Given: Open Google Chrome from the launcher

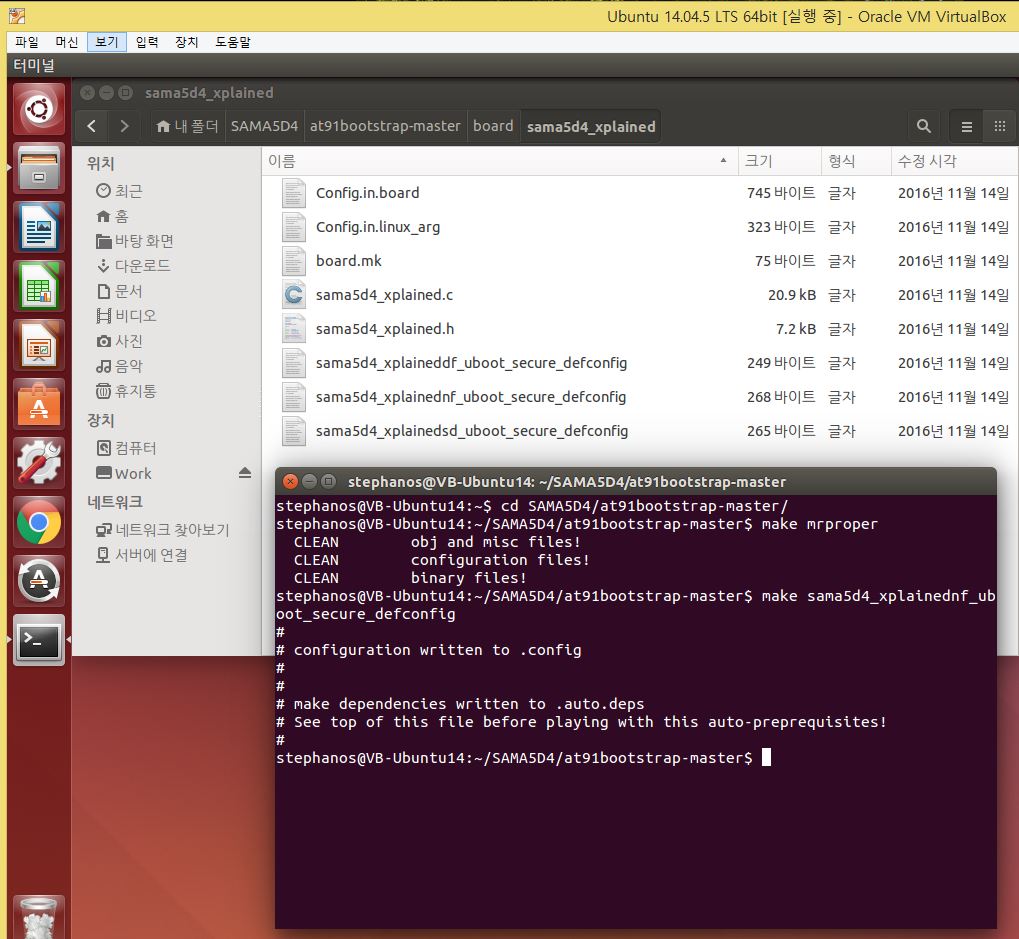Looking at the screenshot, I should (x=39, y=522).
